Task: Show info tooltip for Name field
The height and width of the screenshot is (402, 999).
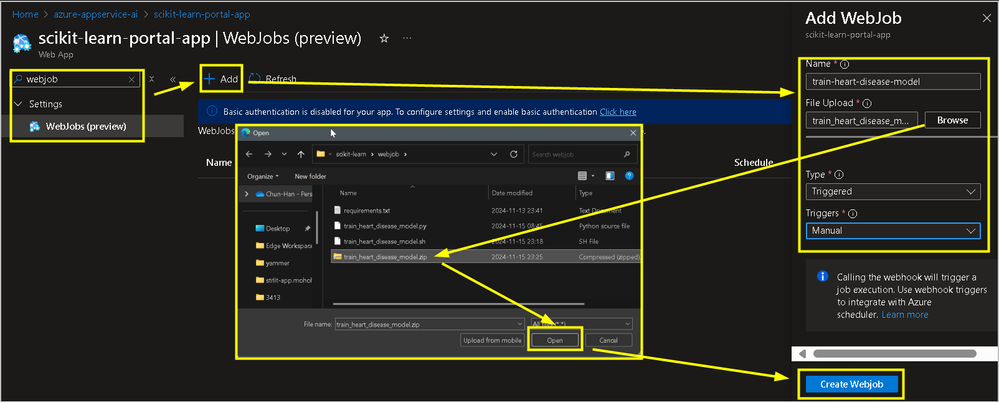Action: pos(845,64)
